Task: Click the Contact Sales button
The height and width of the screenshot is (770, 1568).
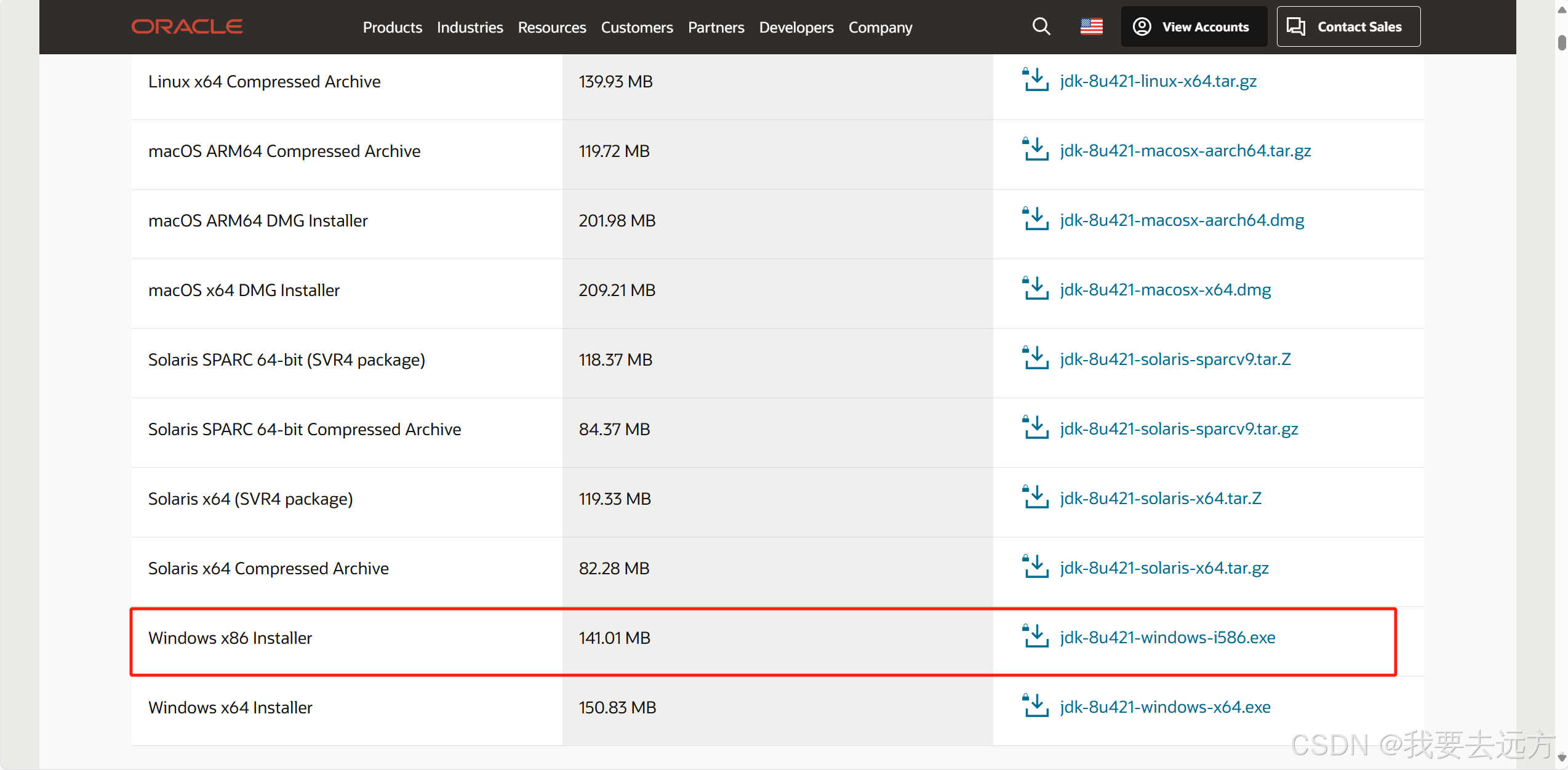Action: point(1348,26)
